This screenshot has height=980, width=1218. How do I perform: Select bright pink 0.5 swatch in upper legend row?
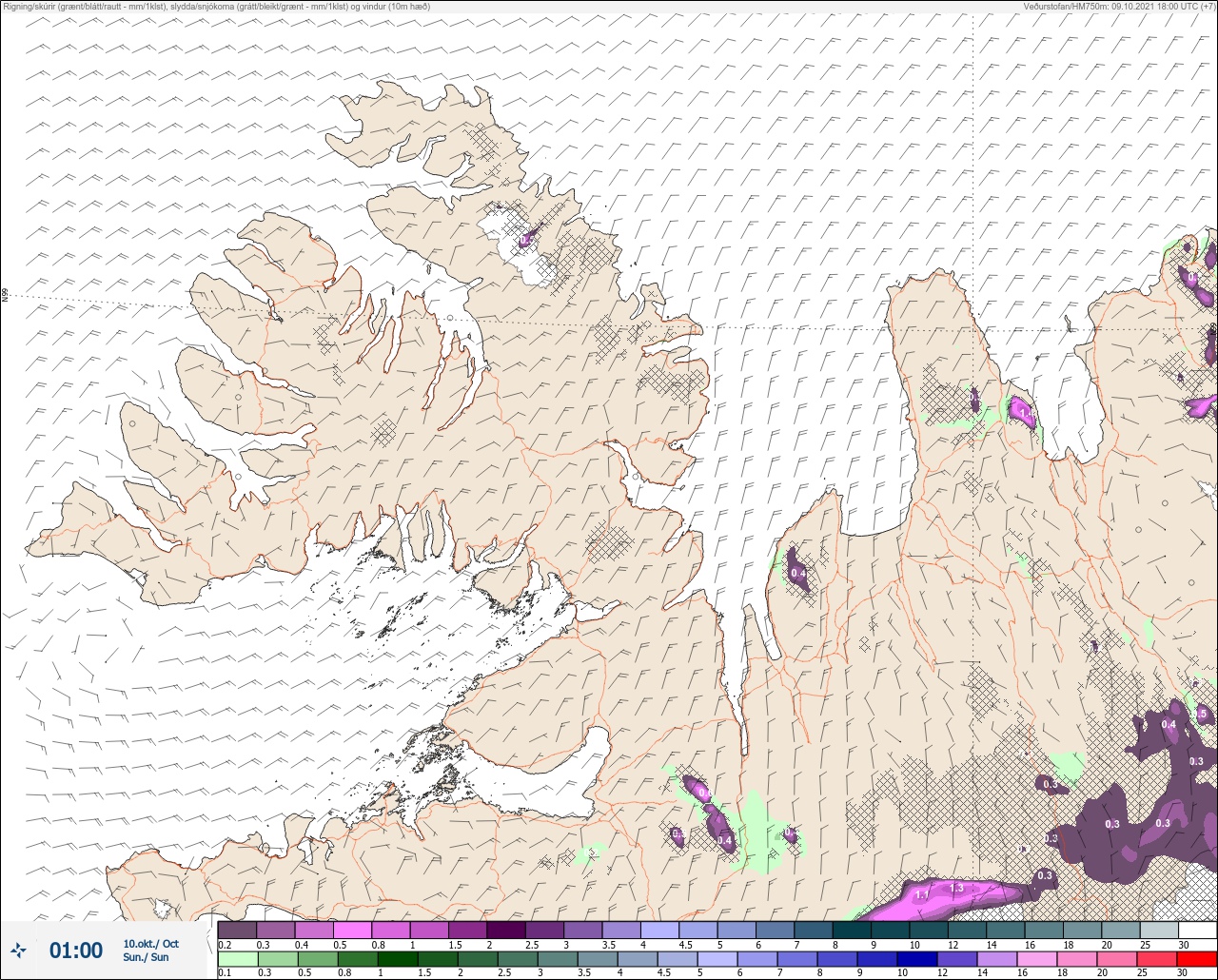click(352, 930)
